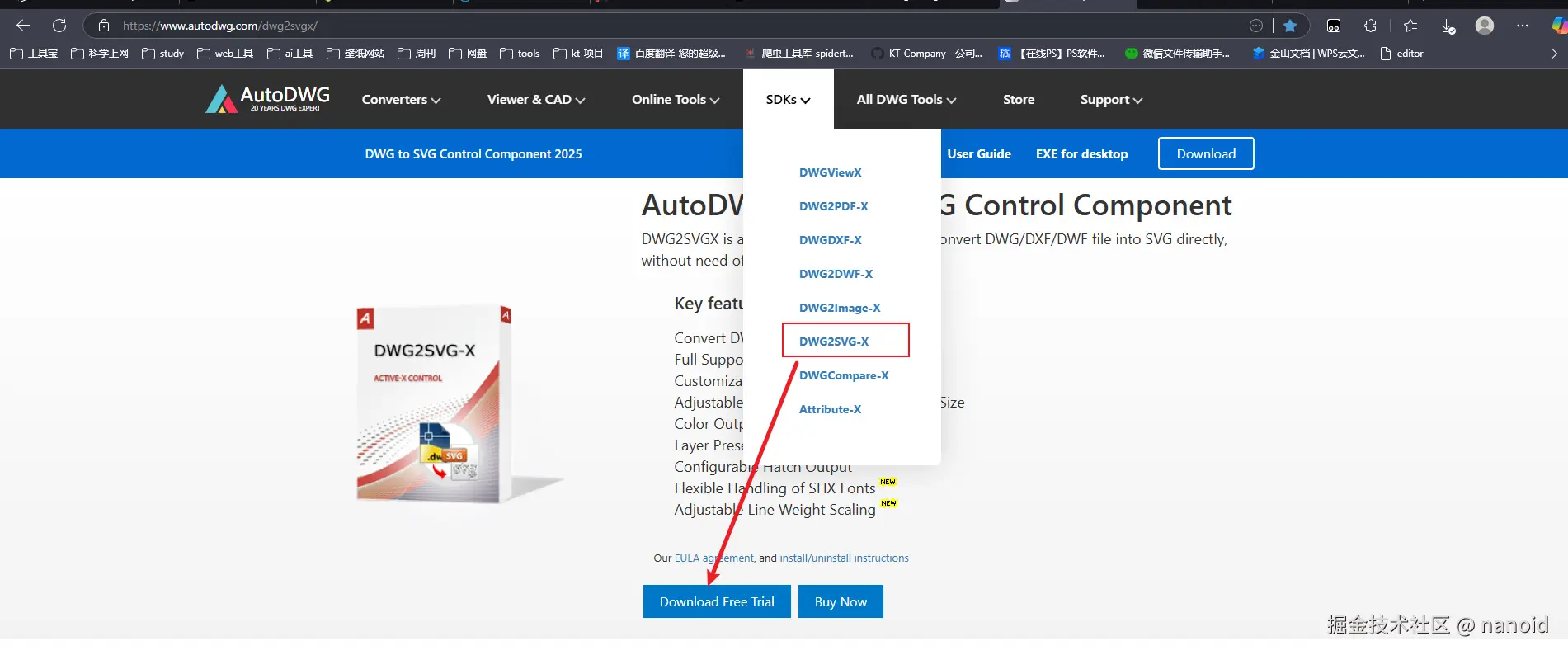Open the tools bookmarks folder
Viewport: 1568px width, 655px height.
pos(520,54)
